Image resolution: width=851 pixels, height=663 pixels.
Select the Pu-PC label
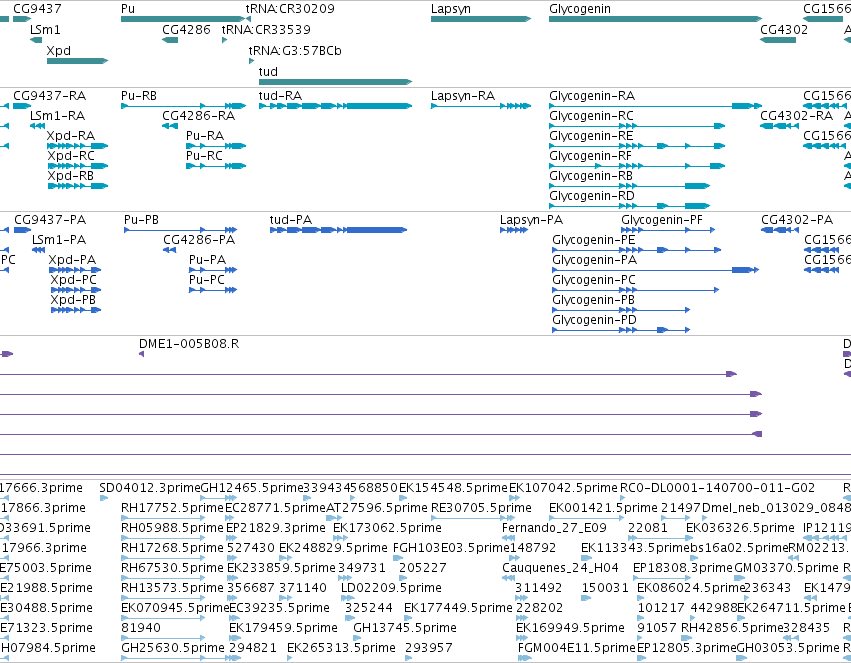(x=207, y=280)
